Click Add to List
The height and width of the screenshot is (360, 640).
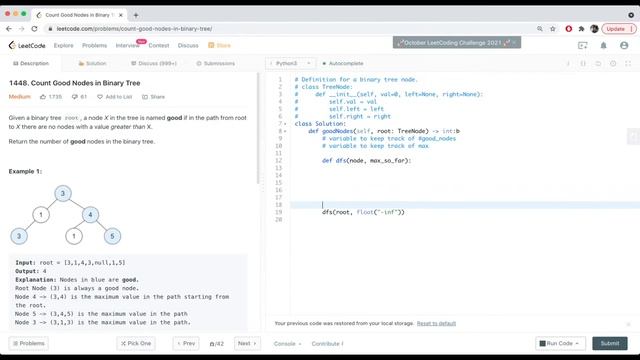115,97
